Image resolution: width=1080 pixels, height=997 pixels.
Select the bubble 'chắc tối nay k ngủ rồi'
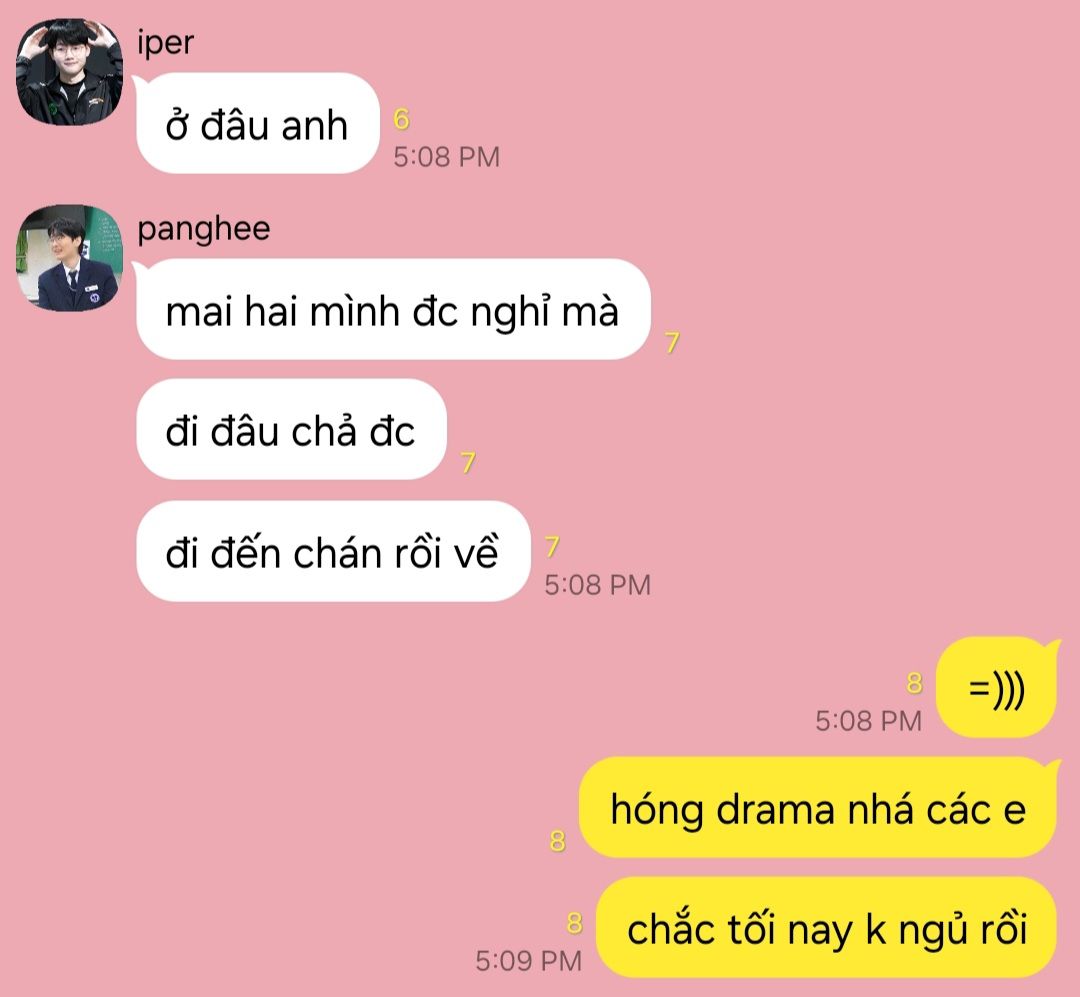(x=826, y=927)
